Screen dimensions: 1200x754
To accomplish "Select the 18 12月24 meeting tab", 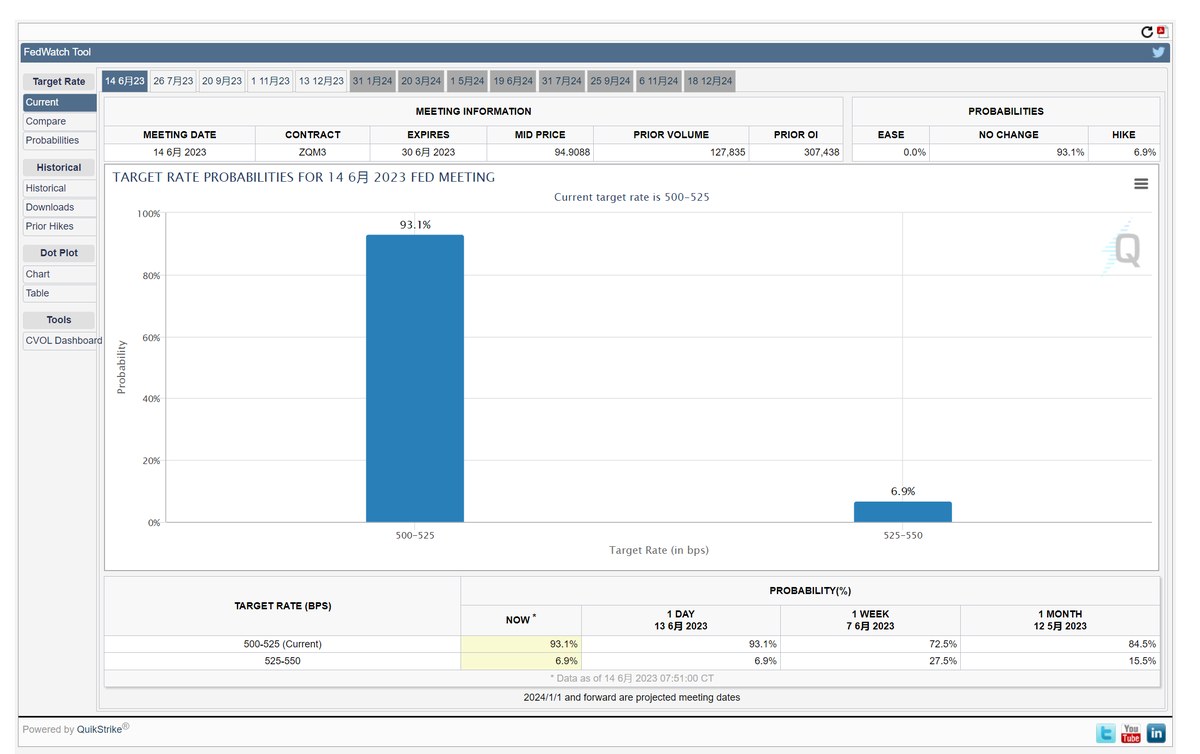I will coord(710,81).
